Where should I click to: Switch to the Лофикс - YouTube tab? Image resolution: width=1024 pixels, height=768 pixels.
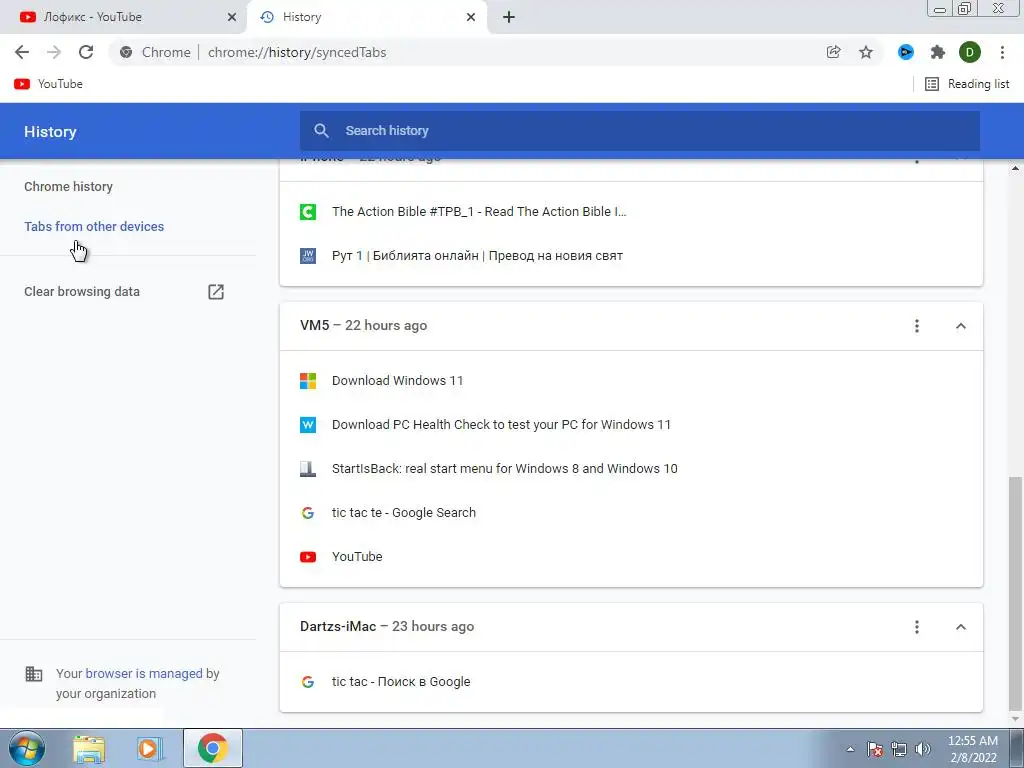(123, 17)
